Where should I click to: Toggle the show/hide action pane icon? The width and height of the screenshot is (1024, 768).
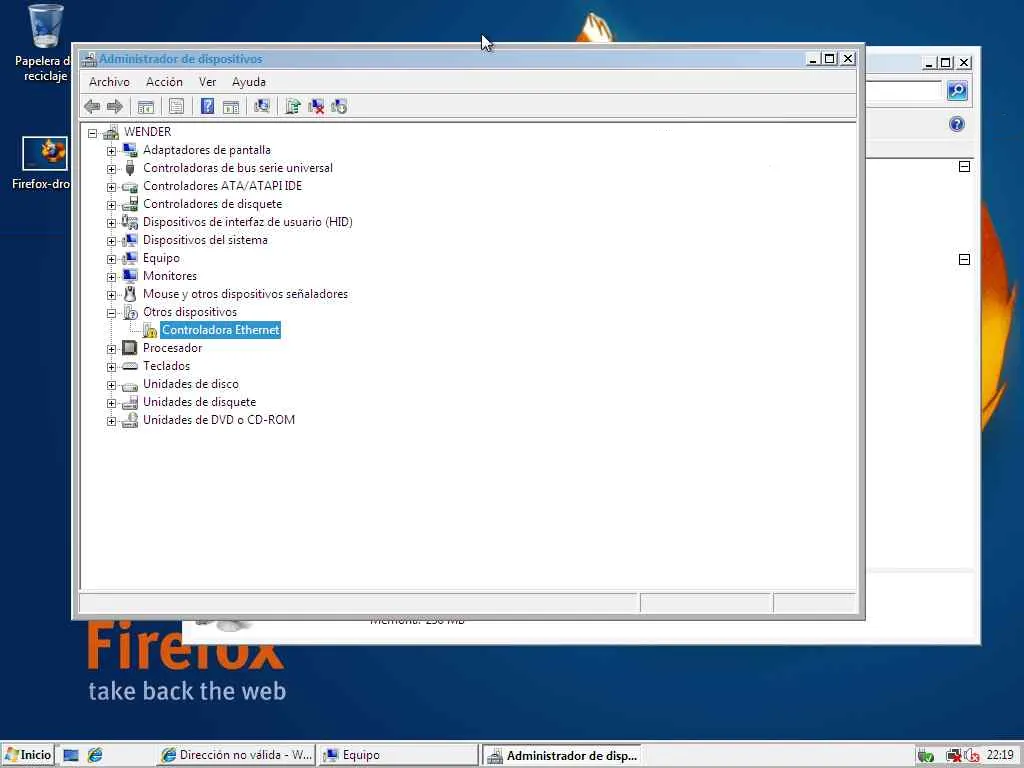pos(231,106)
